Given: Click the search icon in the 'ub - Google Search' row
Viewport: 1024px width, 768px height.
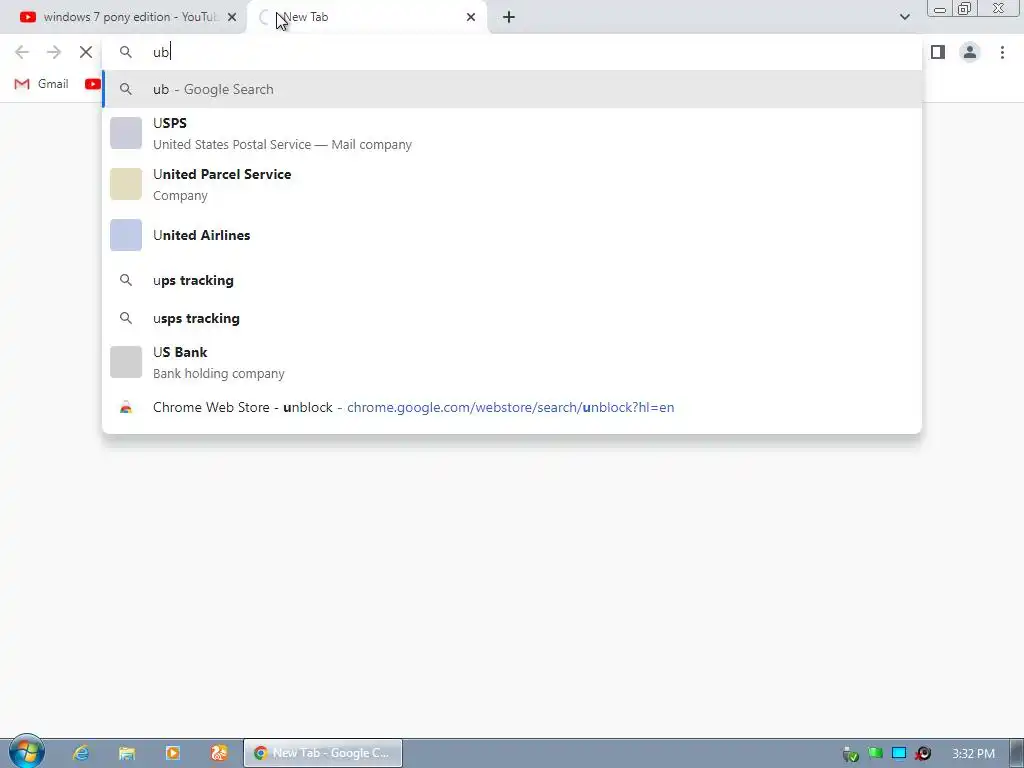Looking at the screenshot, I should click(x=126, y=89).
